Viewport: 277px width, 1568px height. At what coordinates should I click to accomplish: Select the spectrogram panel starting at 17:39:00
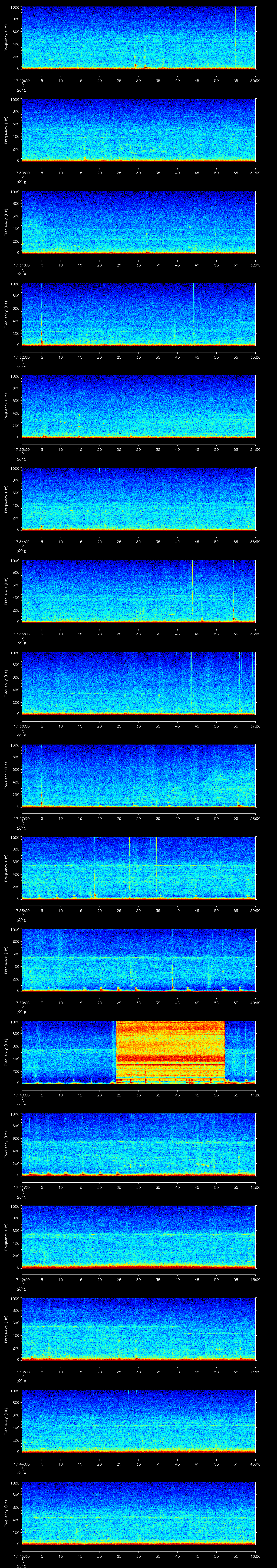(x=138, y=960)
